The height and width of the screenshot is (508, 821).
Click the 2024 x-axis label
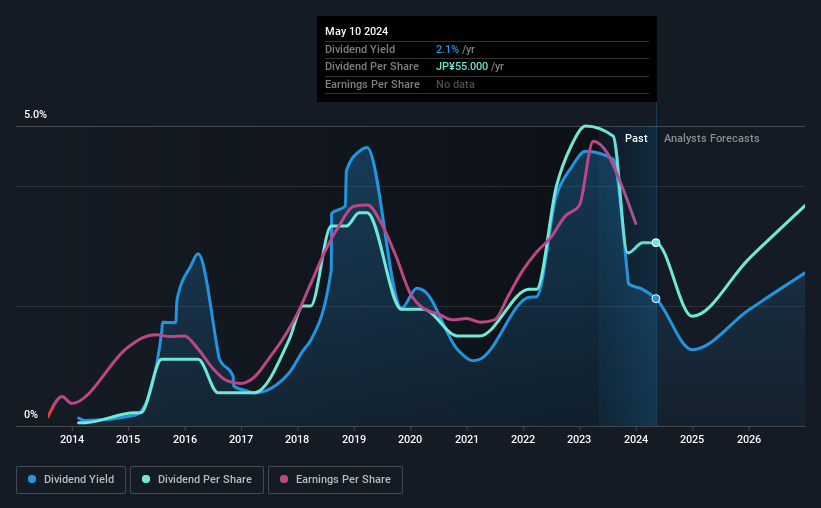[x=636, y=439]
